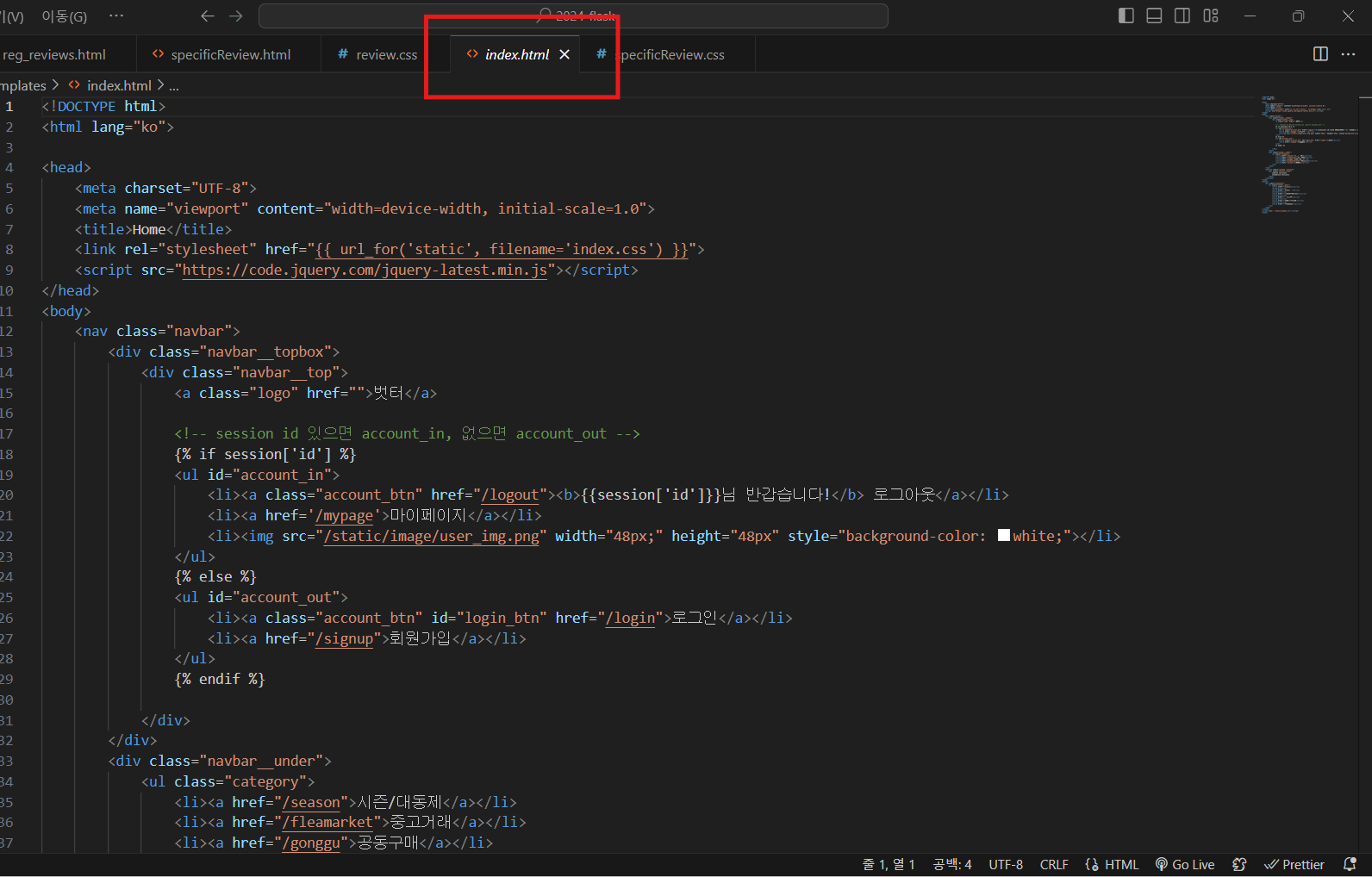This screenshot has height=877, width=1372.
Task: Click the command center search box
Action: (x=573, y=16)
